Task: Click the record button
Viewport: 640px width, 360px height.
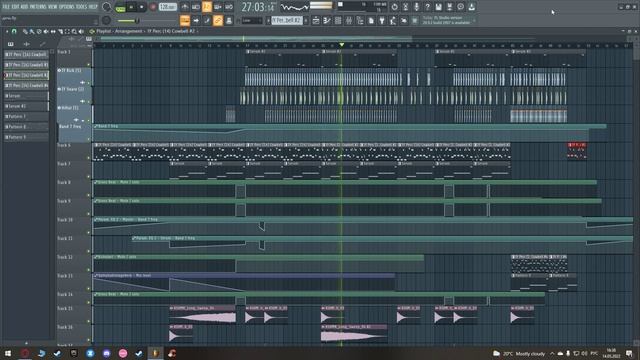Action: (153, 7)
